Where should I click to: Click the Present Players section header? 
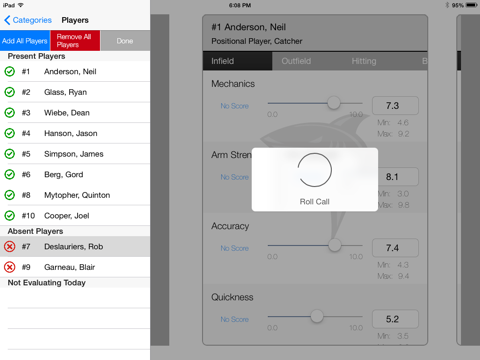[x=75, y=56]
